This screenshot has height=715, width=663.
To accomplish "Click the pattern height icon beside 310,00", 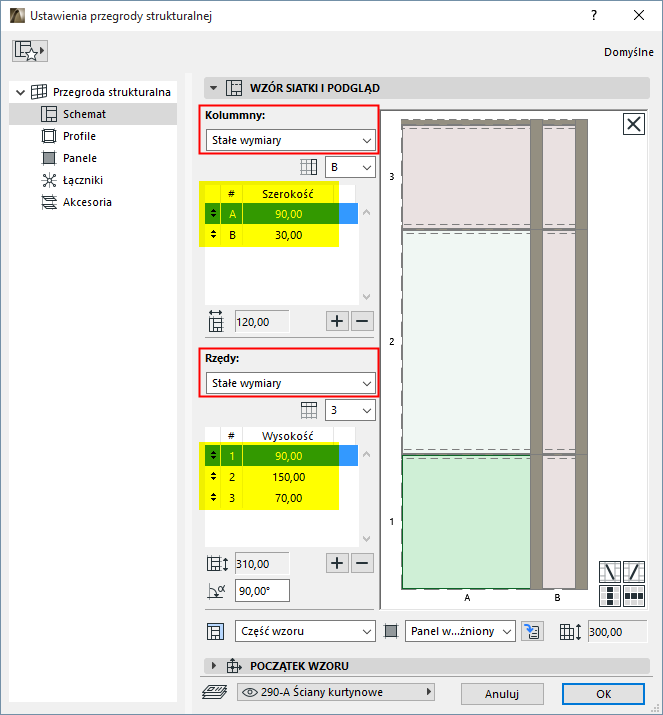I will (x=217, y=564).
